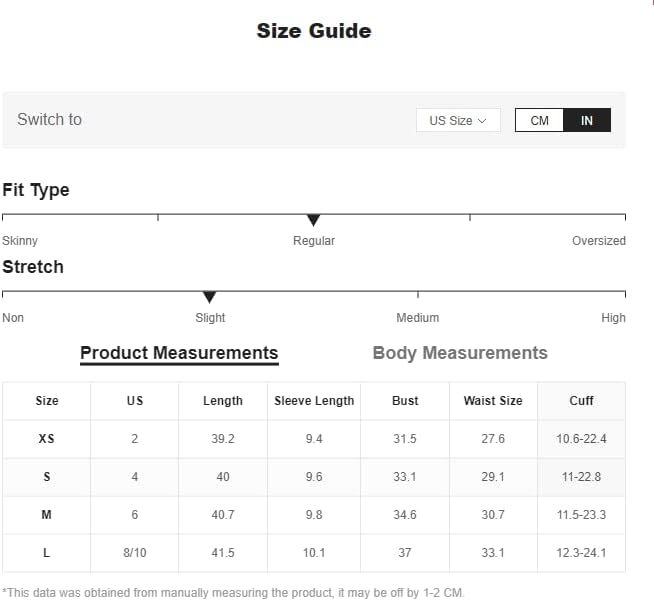Select the M size row label
The height and width of the screenshot is (601, 654).
click(x=47, y=515)
